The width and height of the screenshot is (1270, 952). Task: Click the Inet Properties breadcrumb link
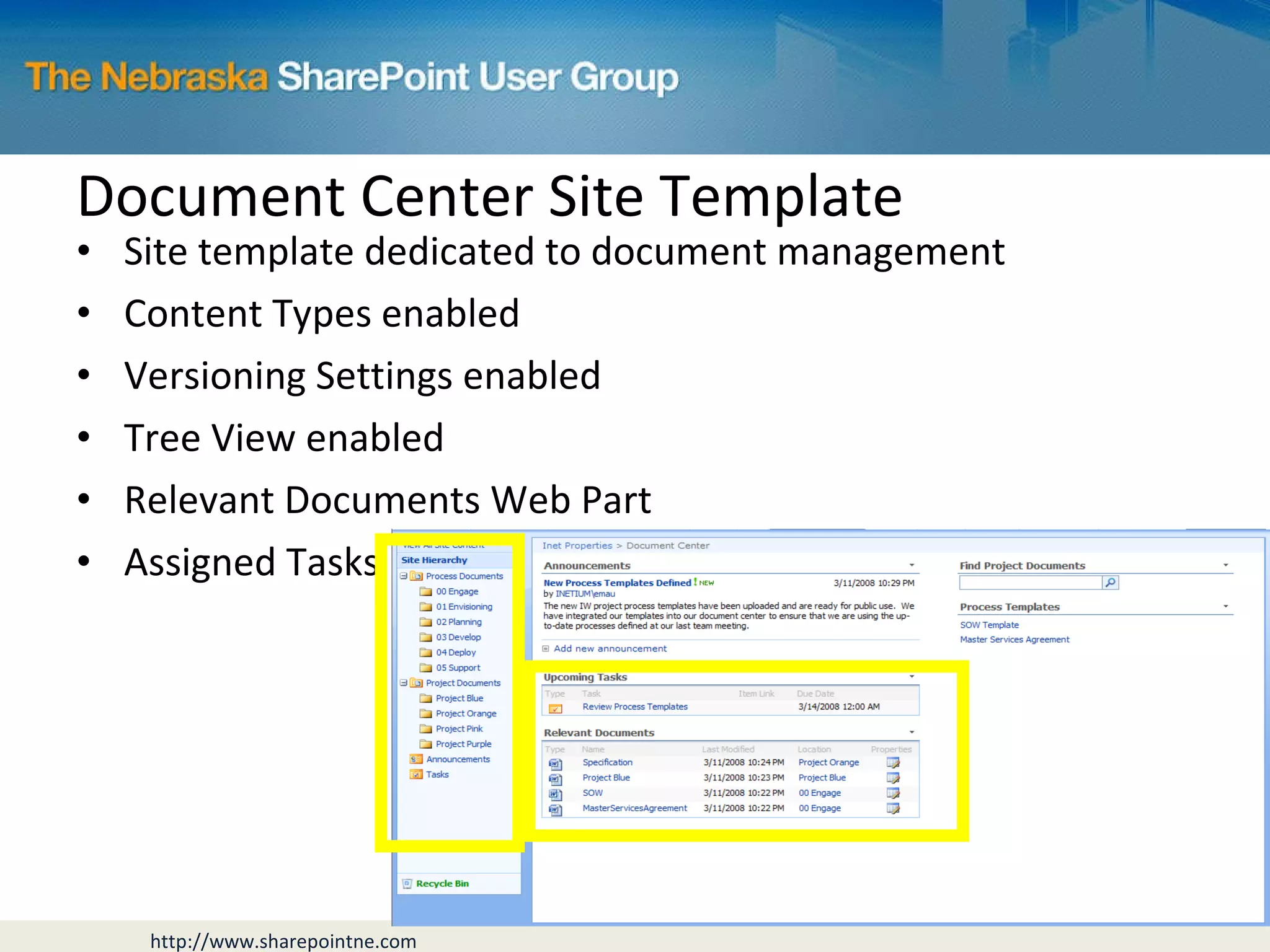click(577, 545)
